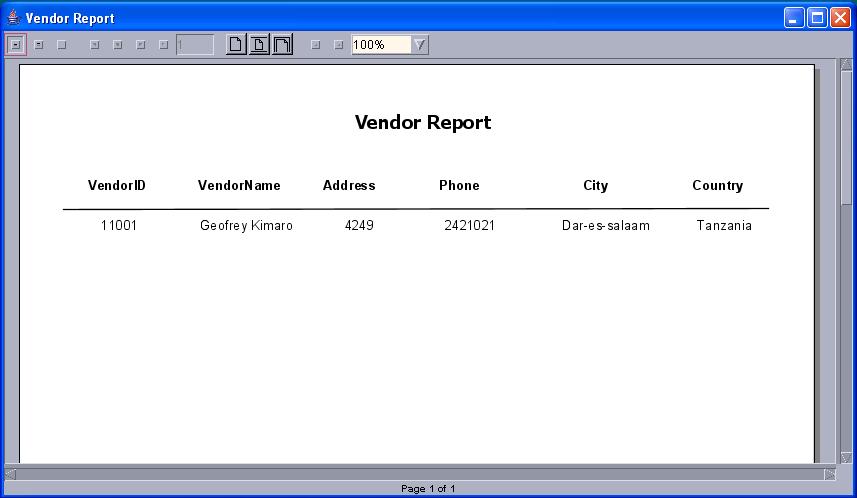Viewport: 857px width, 498px height.
Task: Toggle the Fit Page view button
Action: 259,44
